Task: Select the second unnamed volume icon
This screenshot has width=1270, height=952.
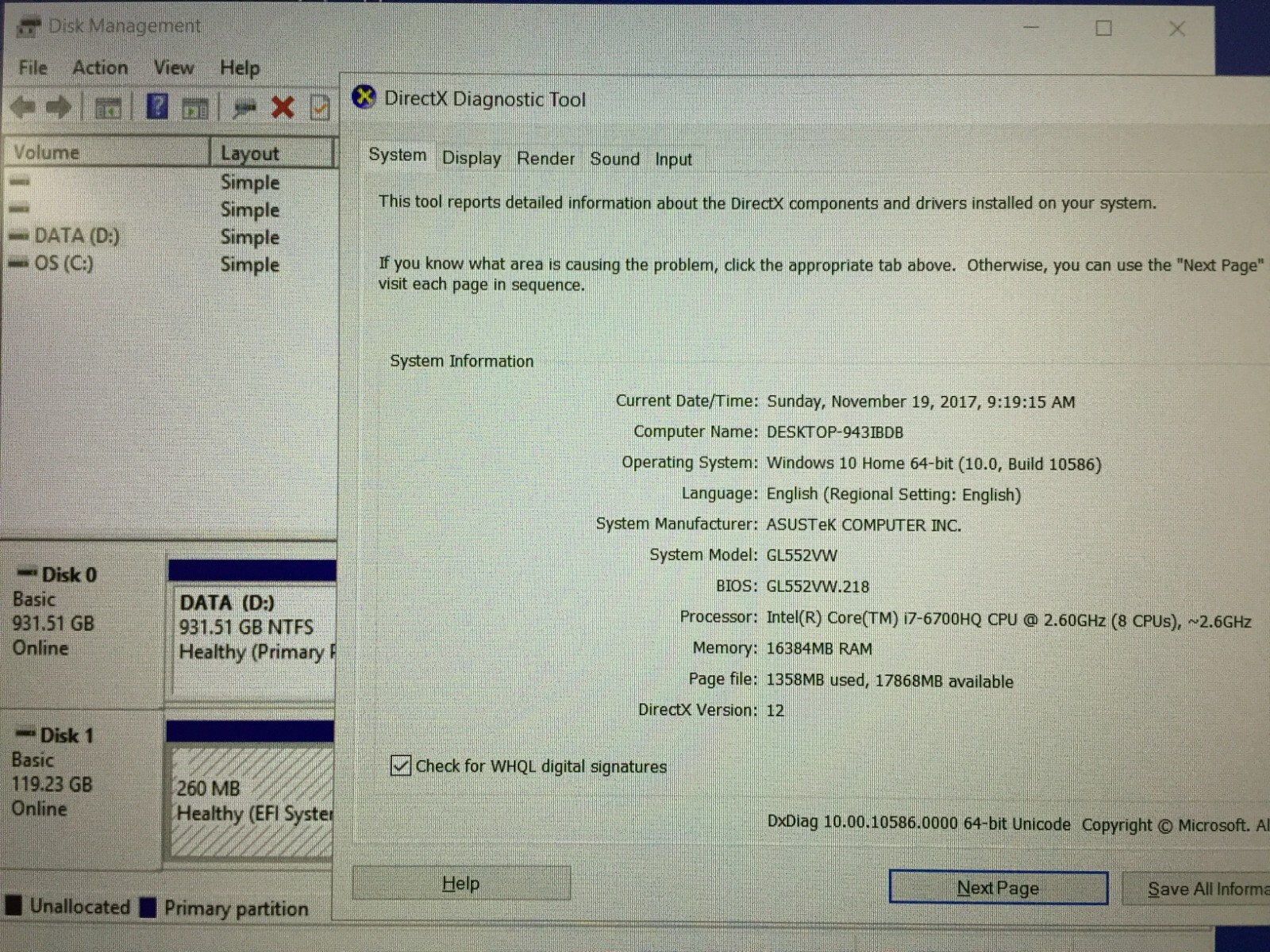Action: pos(19,209)
